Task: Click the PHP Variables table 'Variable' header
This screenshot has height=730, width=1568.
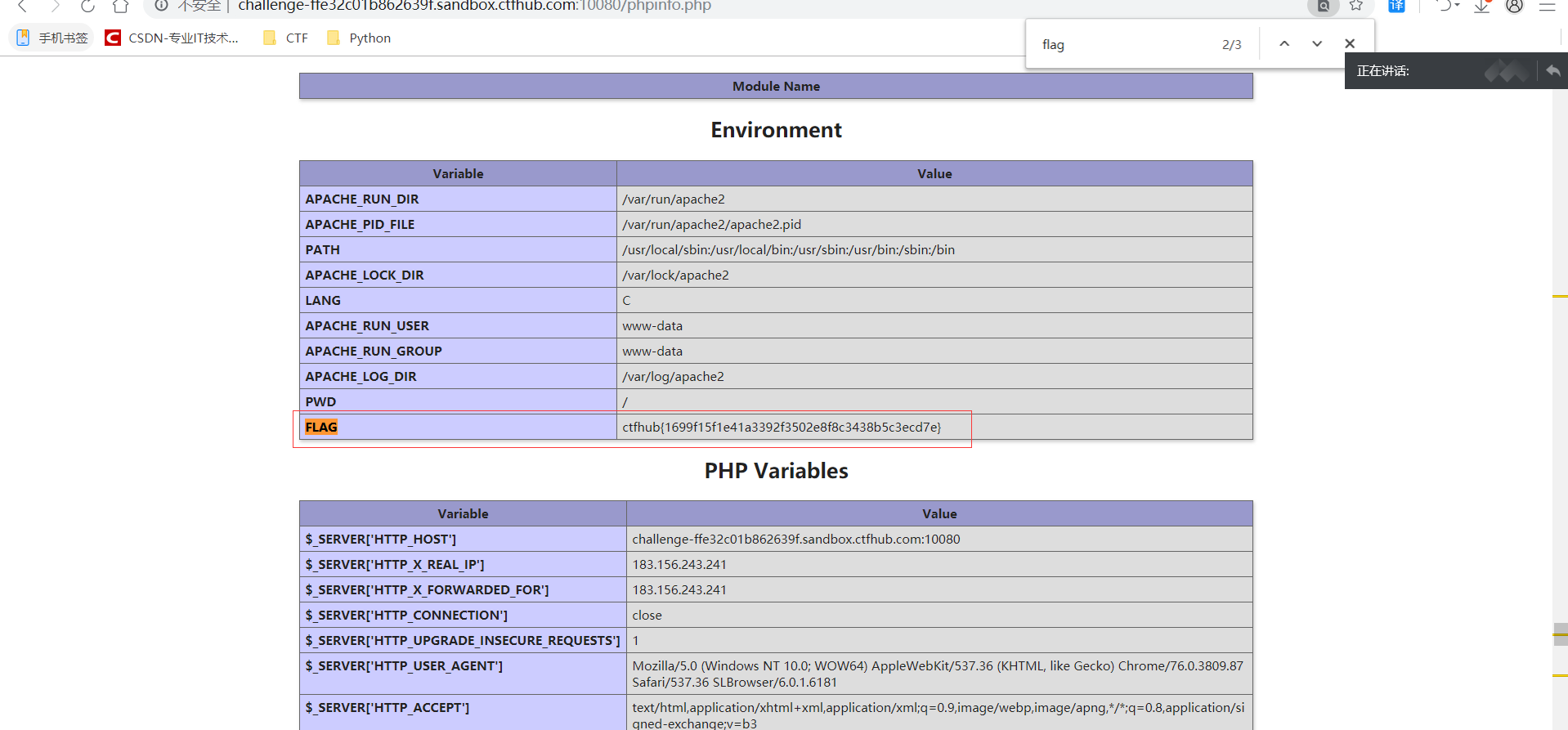Action: tap(463, 513)
